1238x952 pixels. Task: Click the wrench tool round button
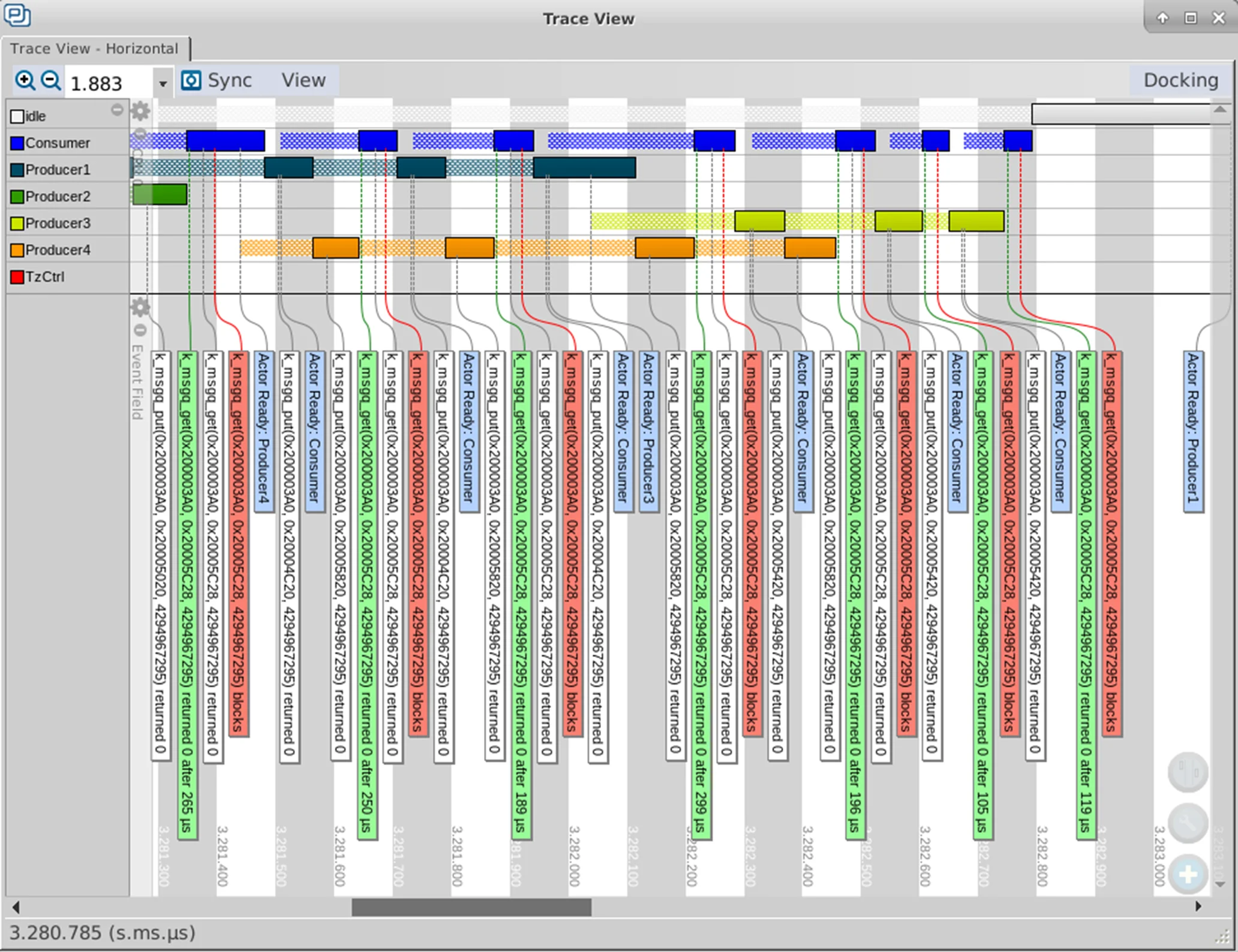pyautogui.click(x=1187, y=824)
